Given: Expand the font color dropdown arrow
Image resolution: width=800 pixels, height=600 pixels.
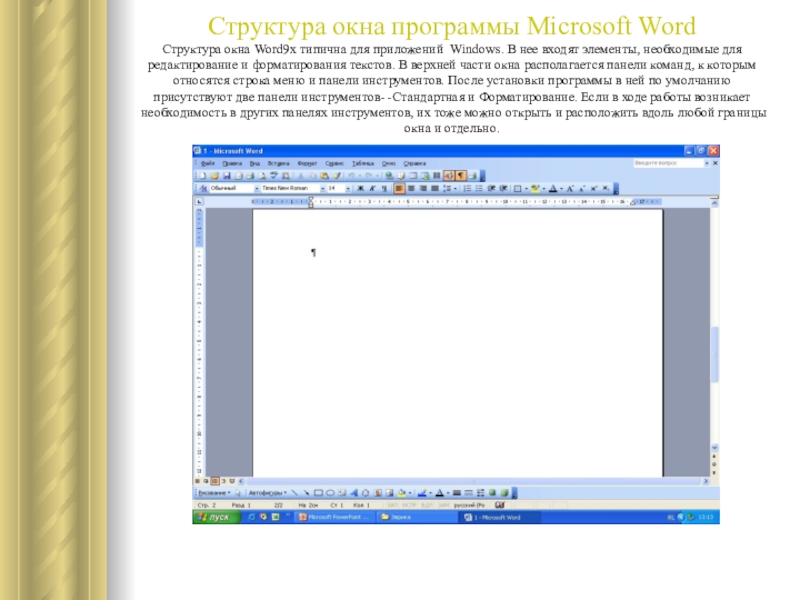Looking at the screenshot, I should pos(561,188).
